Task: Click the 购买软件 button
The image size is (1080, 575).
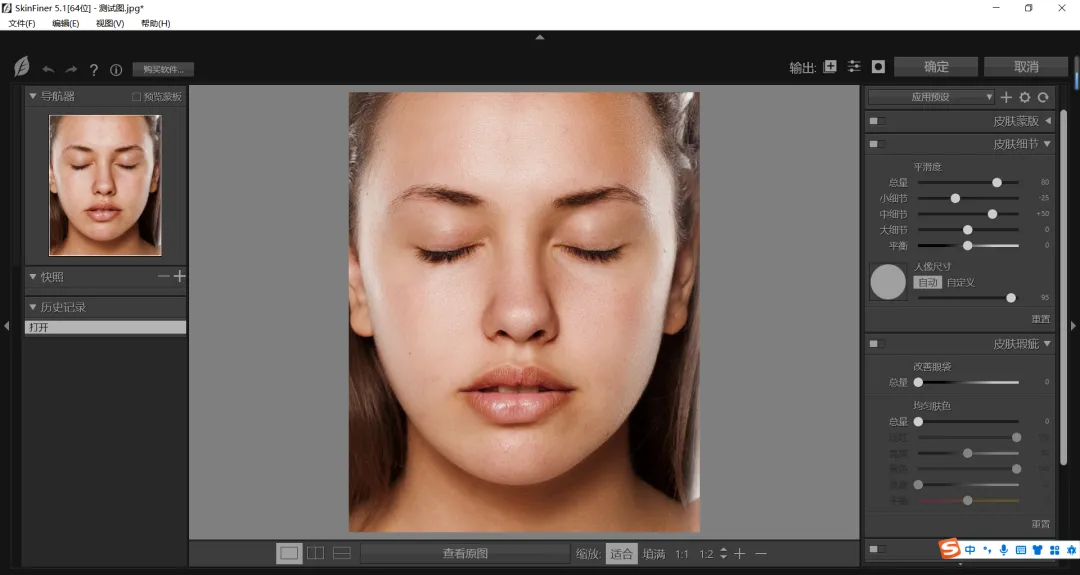Action: click(x=163, y=70)
